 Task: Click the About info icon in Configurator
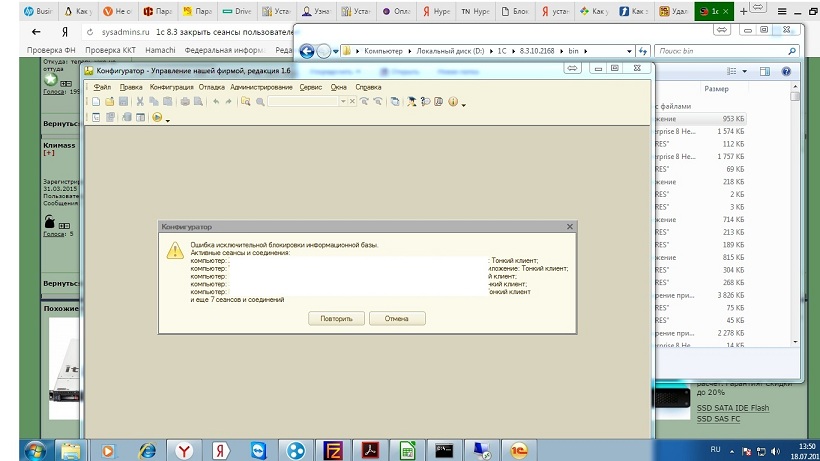pyautogui.click(x=453, y=101)
